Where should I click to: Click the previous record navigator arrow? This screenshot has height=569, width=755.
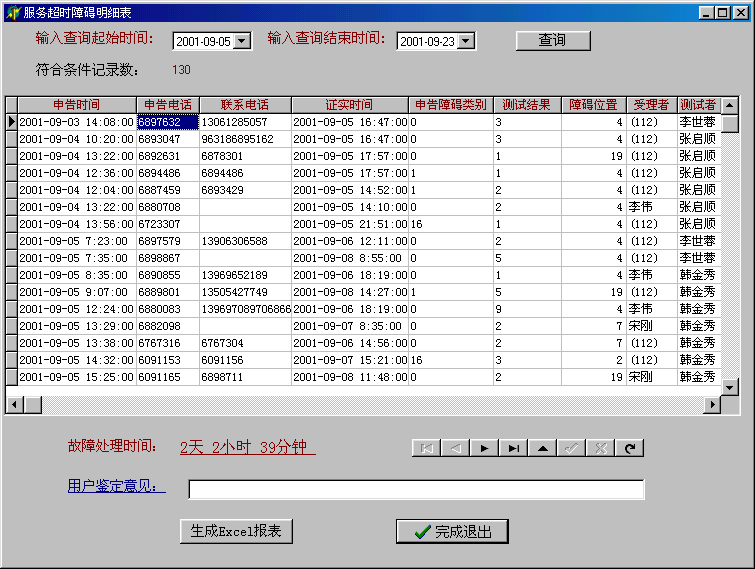tap(456, 448)
